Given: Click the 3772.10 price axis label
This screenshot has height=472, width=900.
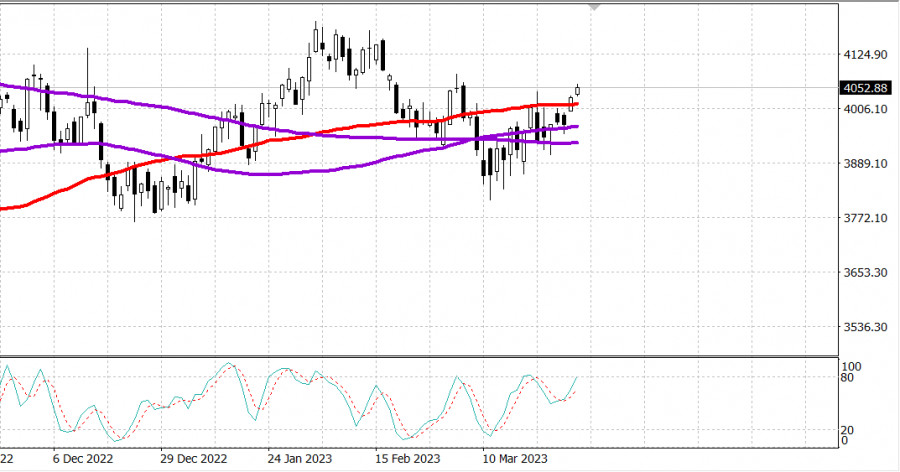Looking at the screenshot, I should coord(866,218).
